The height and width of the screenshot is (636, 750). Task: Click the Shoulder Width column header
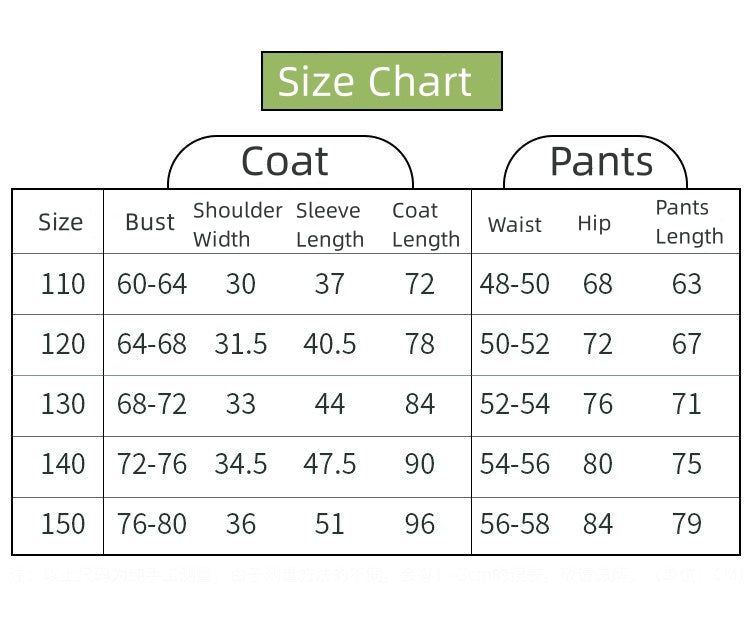pyautogui.click(x=238, y=224)
